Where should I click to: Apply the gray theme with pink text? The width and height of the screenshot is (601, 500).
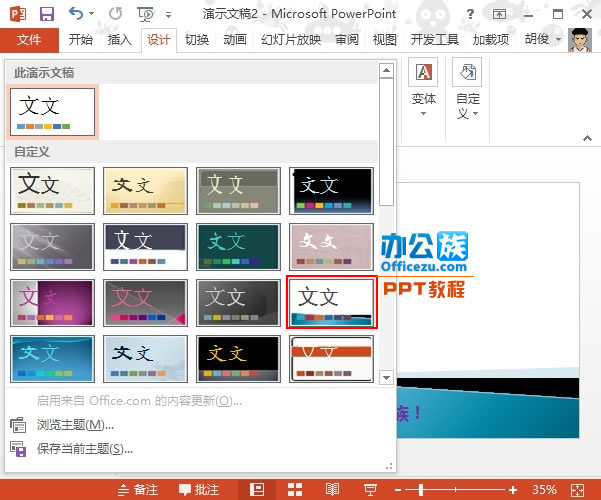(x=145, y=303)
